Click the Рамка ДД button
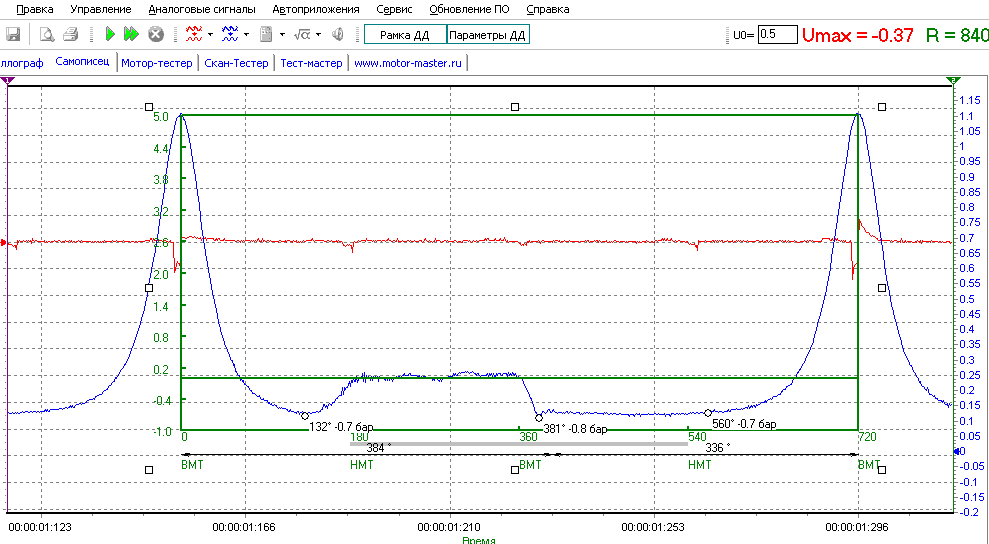The width and height of the screenshot is (989, 544). pos(405,35)
